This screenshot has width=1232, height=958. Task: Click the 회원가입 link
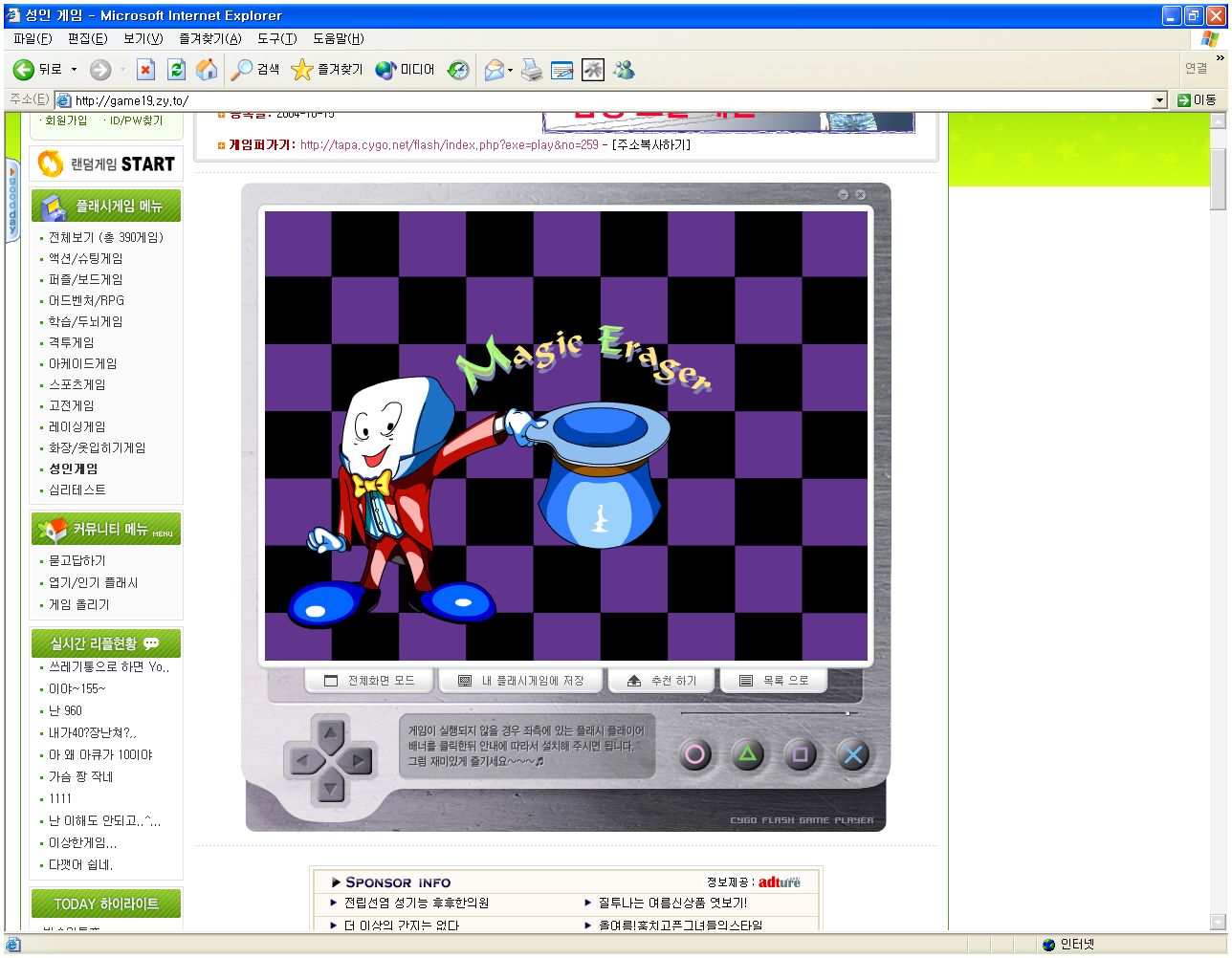[x=65, y=120]
